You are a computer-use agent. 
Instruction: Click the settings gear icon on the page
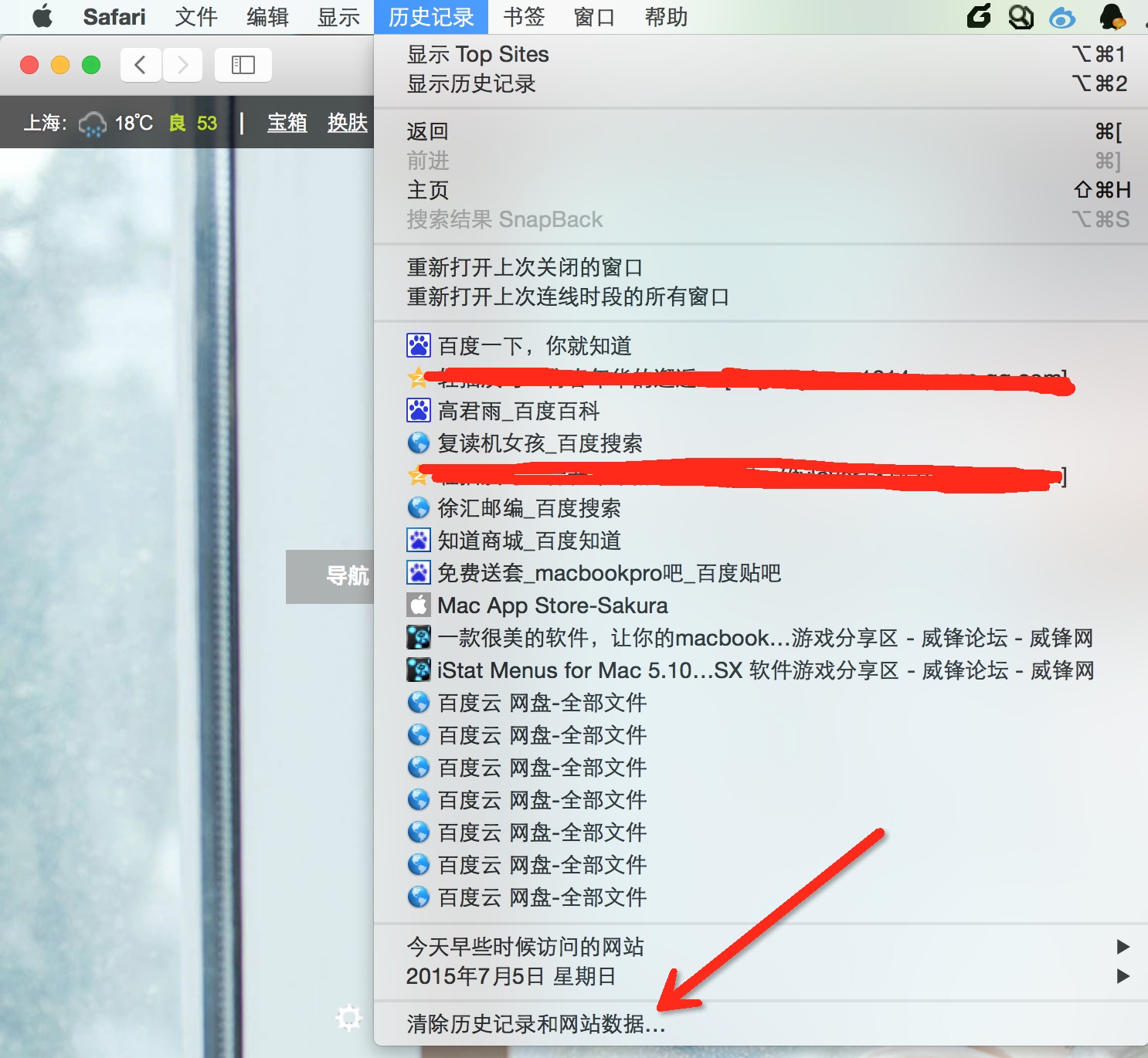[348, 1017]
